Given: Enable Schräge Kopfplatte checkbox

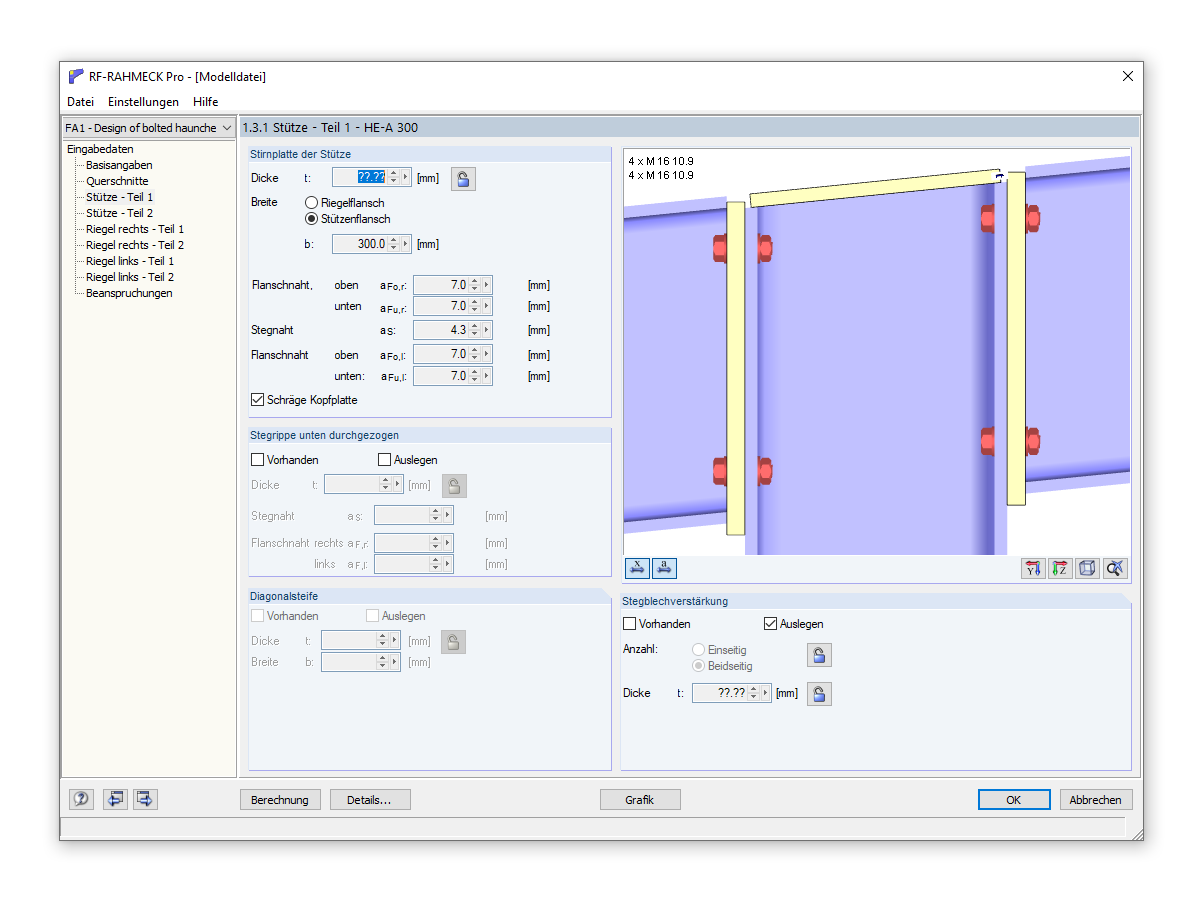Looking at the screenshot, I should 258,400.
